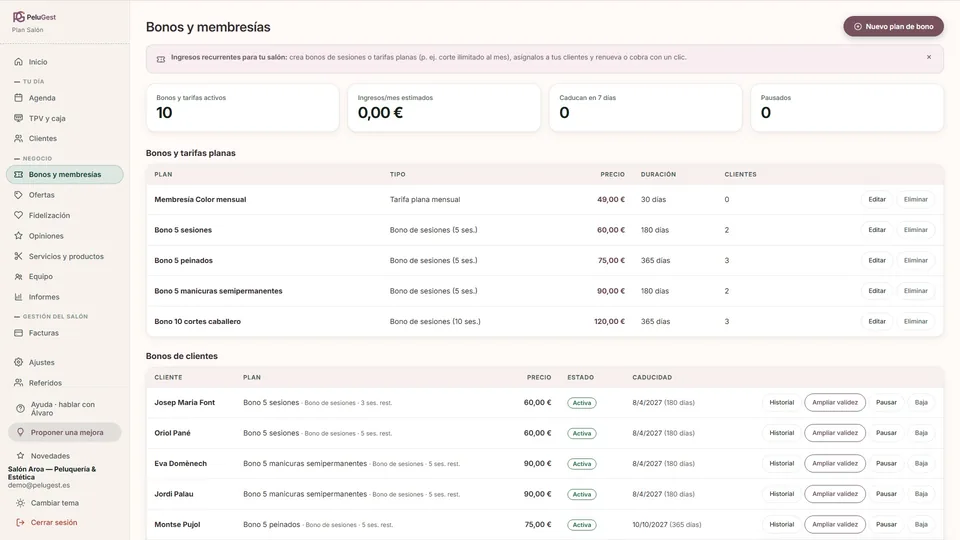This screenshot has width=960, height=540.
Task: Click the Pausados summary card
Action: pyautogui.click(x=847, y=108)
